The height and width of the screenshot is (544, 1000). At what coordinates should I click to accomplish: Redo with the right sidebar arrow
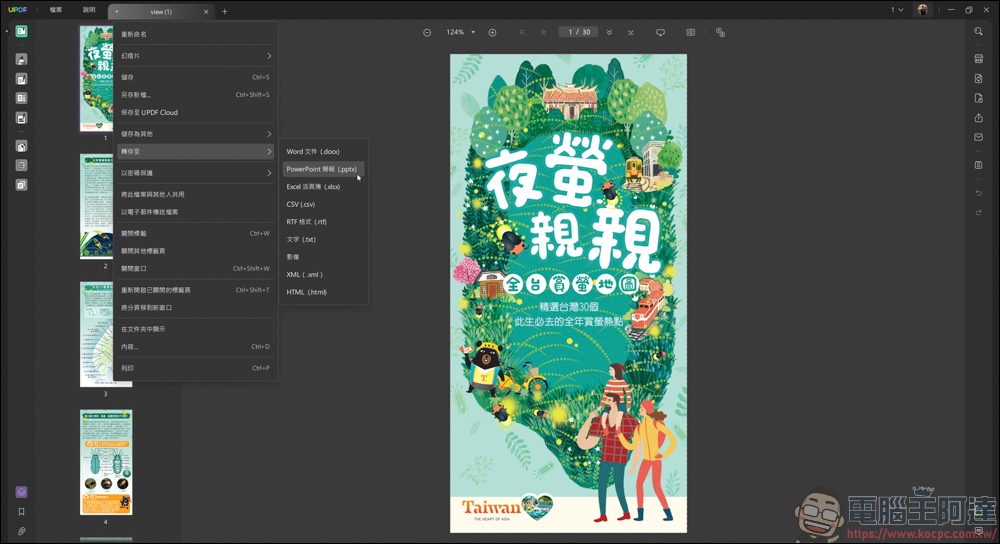click(x=978, y=212)
